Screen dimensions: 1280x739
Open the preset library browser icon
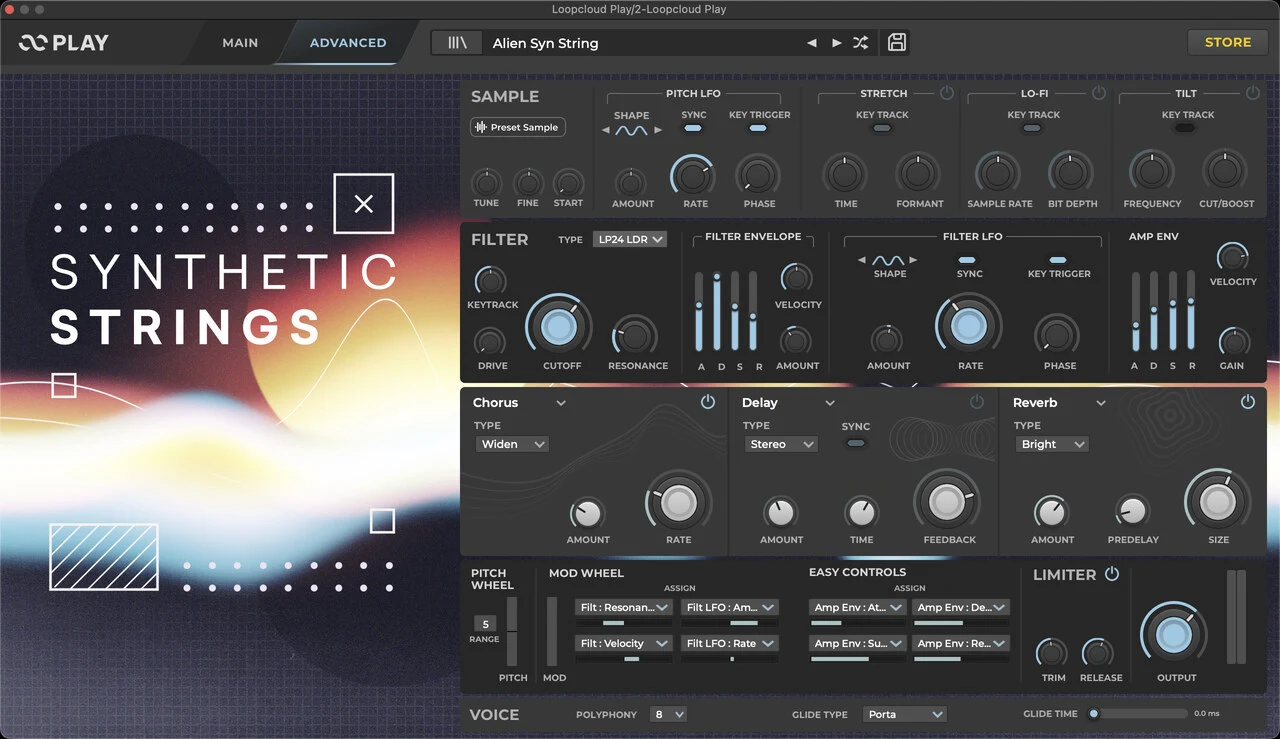(x=457, y=43)
